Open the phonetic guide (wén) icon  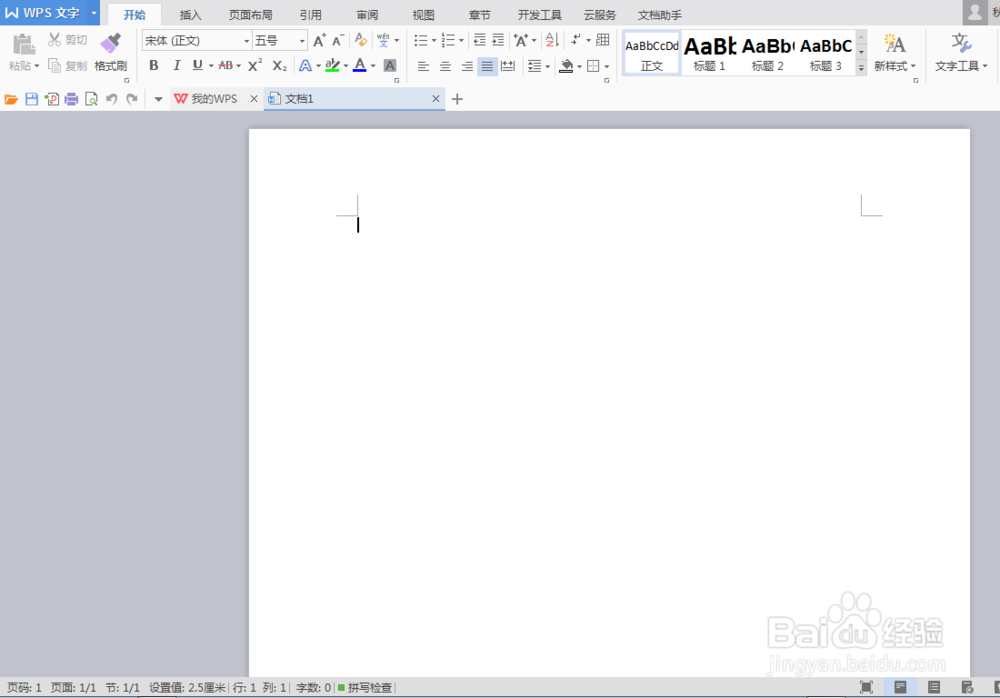(x=383, y=40)
